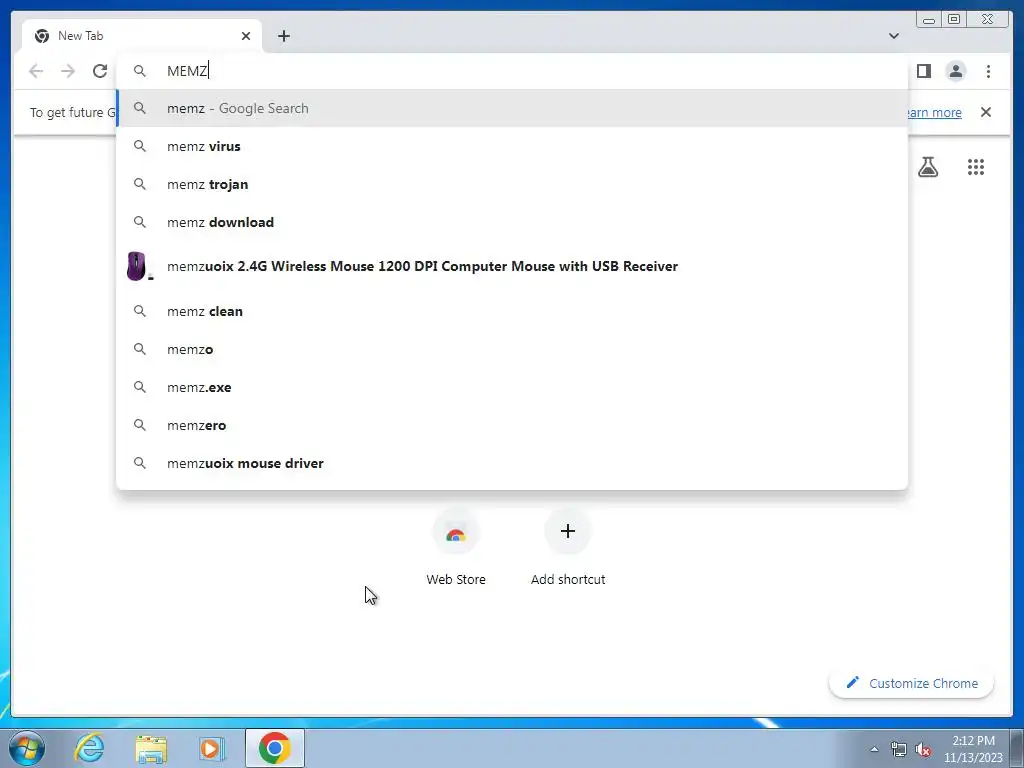Pick the 'memz.exe' suggestion
Screen dimensions: 1024x768
tap(512, 387)
